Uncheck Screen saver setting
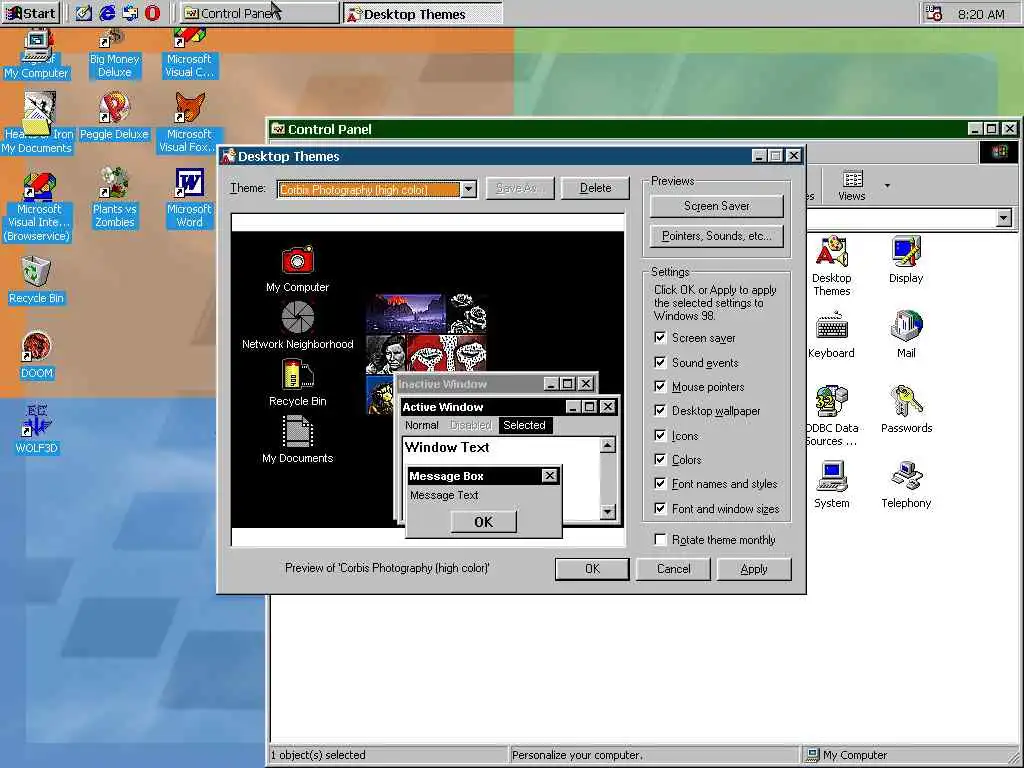Screen dimensions: 1024x768 660,338
